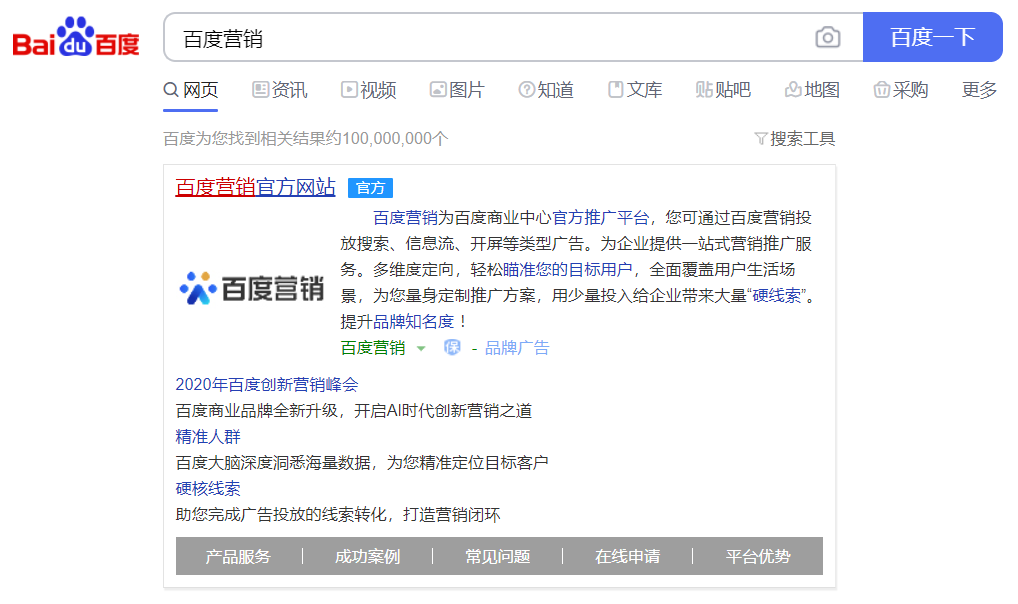Open the 硬核线索 link
The height and width of the screenshot is (604, 1018).
tap(208, 488)
